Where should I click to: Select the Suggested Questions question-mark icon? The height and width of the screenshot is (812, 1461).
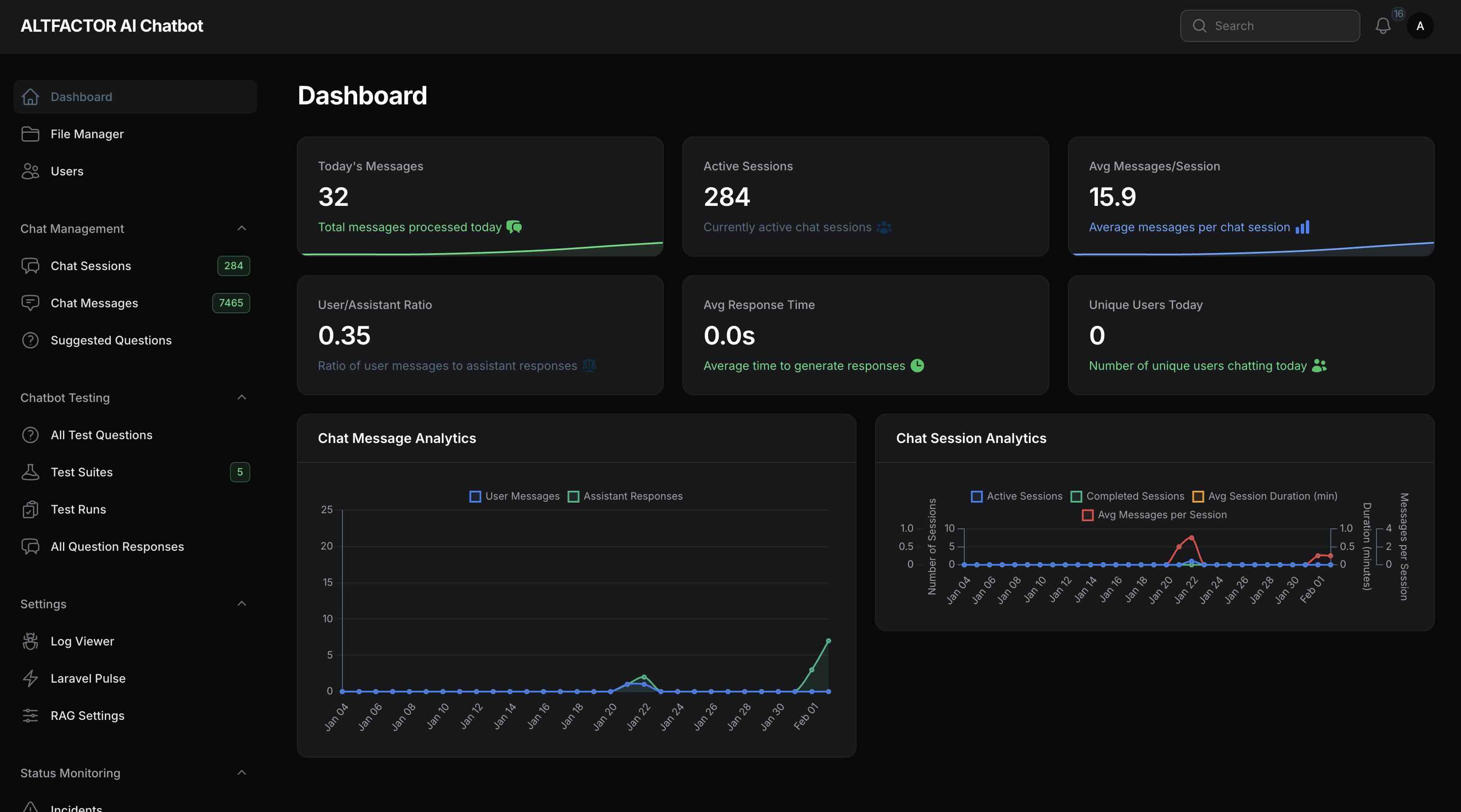click(30, 340)
